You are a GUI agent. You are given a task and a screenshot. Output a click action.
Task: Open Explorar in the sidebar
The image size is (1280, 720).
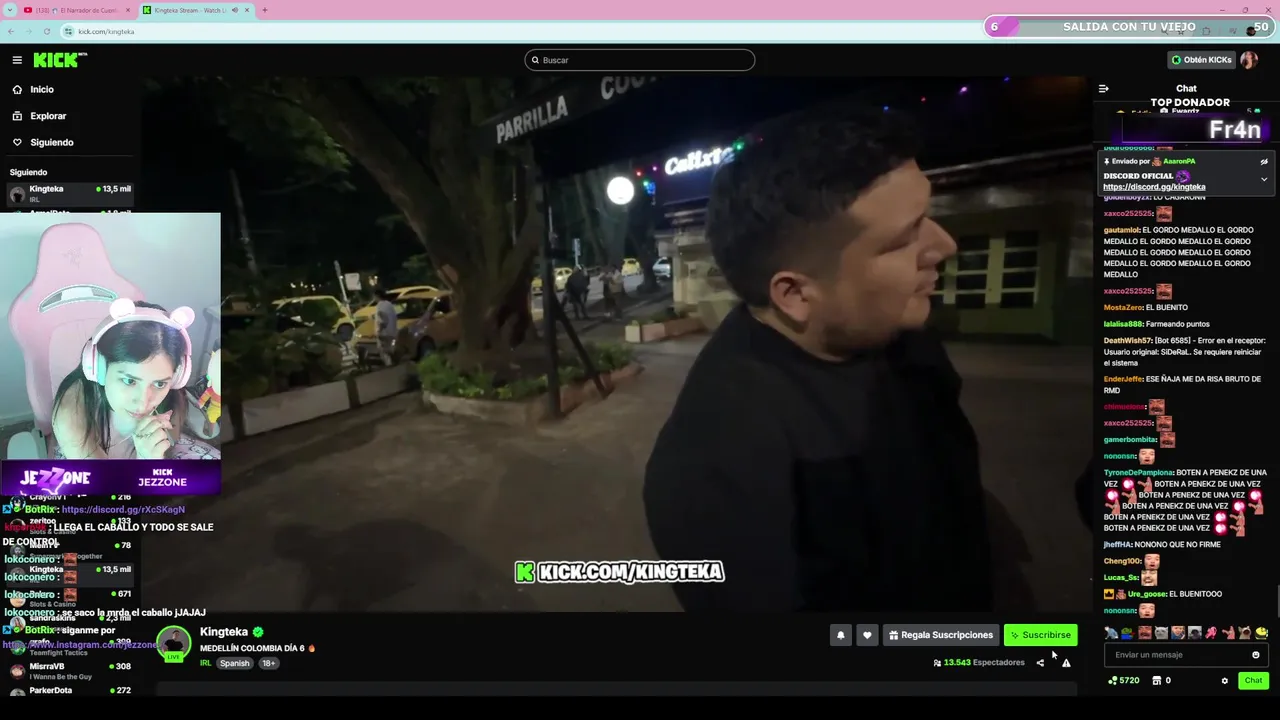coord(48,116)
